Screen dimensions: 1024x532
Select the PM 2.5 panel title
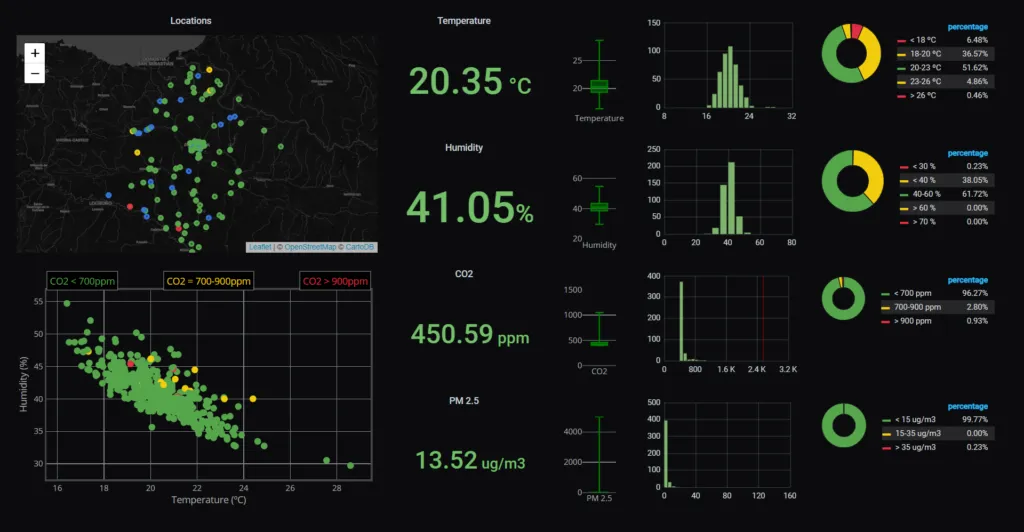(464, 400)
